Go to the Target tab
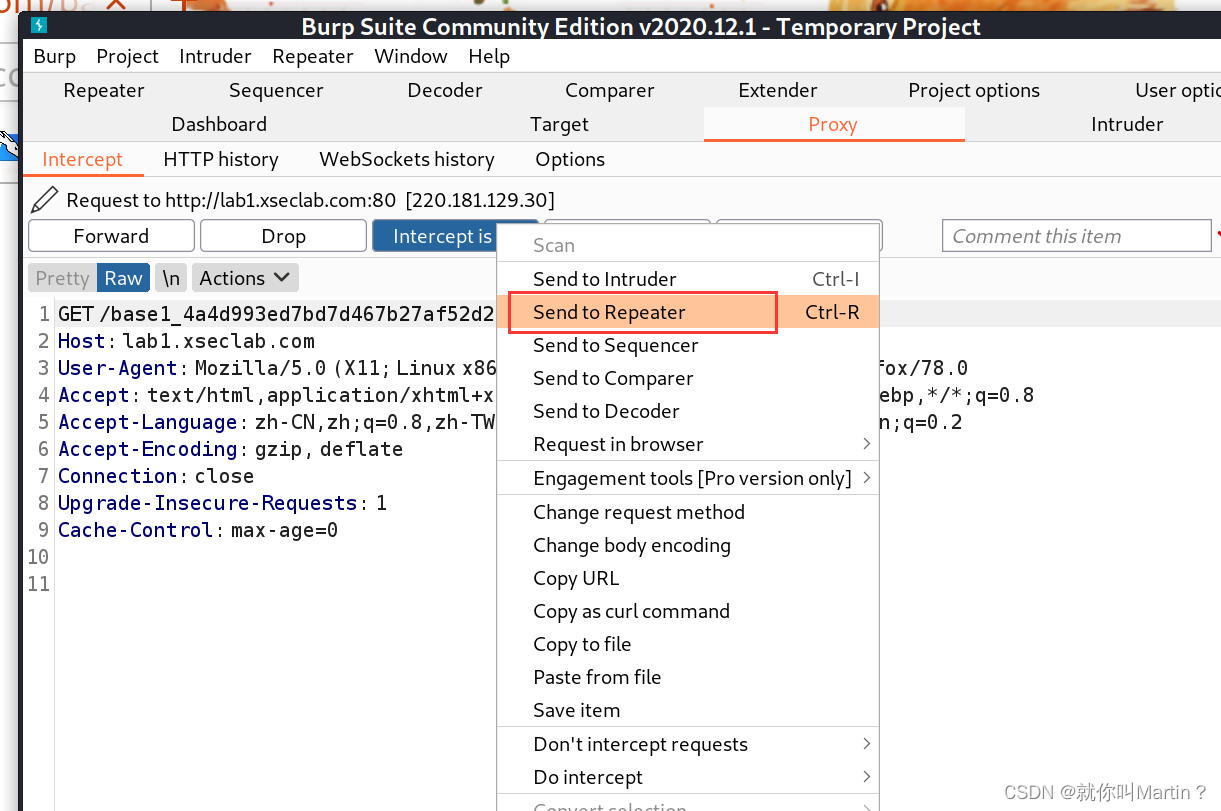 560,124
